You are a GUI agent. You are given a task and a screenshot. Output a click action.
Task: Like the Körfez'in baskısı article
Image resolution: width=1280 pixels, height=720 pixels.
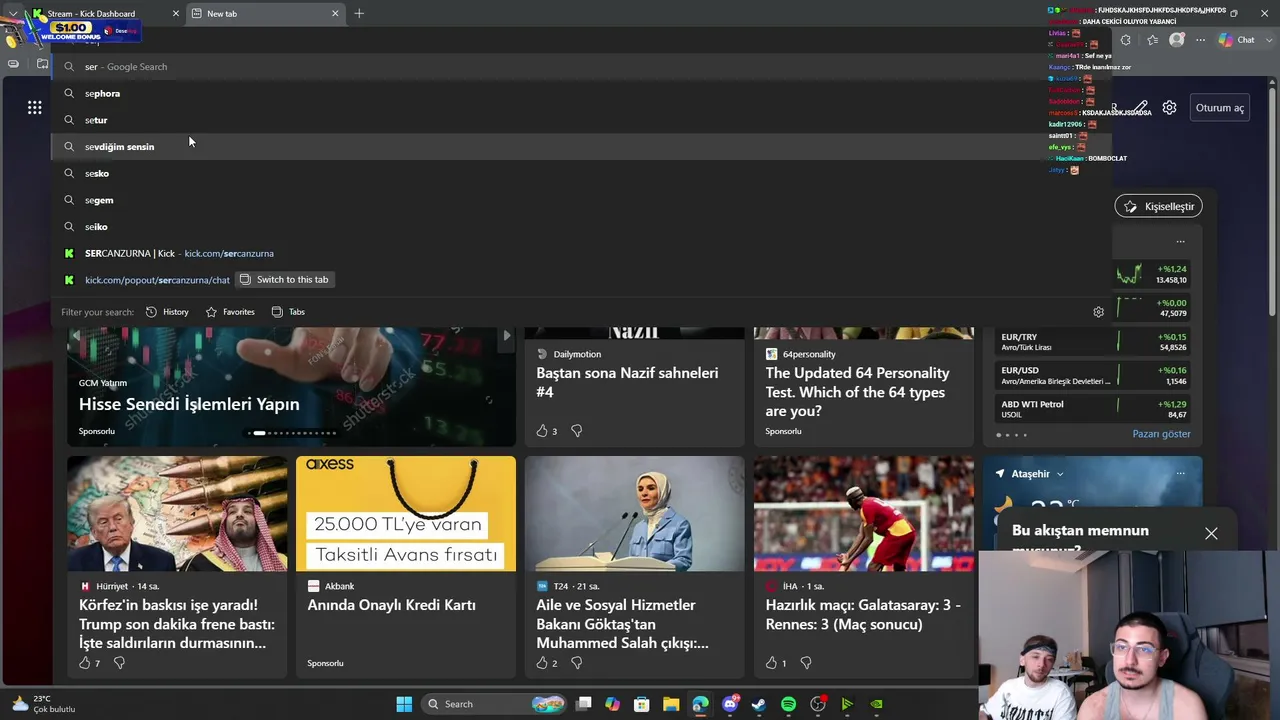(x=85, y=663)
